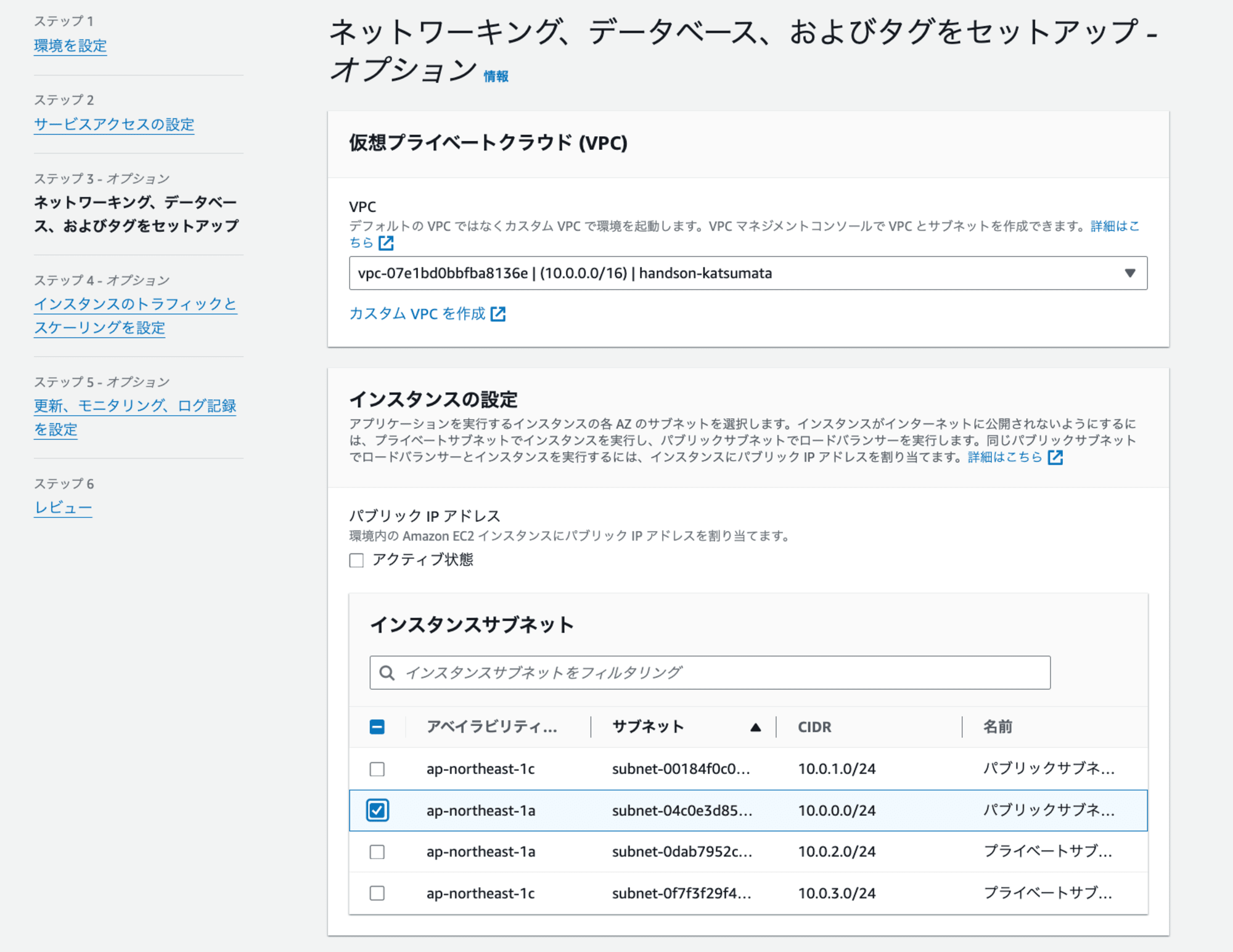Check the 10.0.2.0/24 subnet row checkbox
This screenshot has width=1233, height=952.
[x=377, y=852]
